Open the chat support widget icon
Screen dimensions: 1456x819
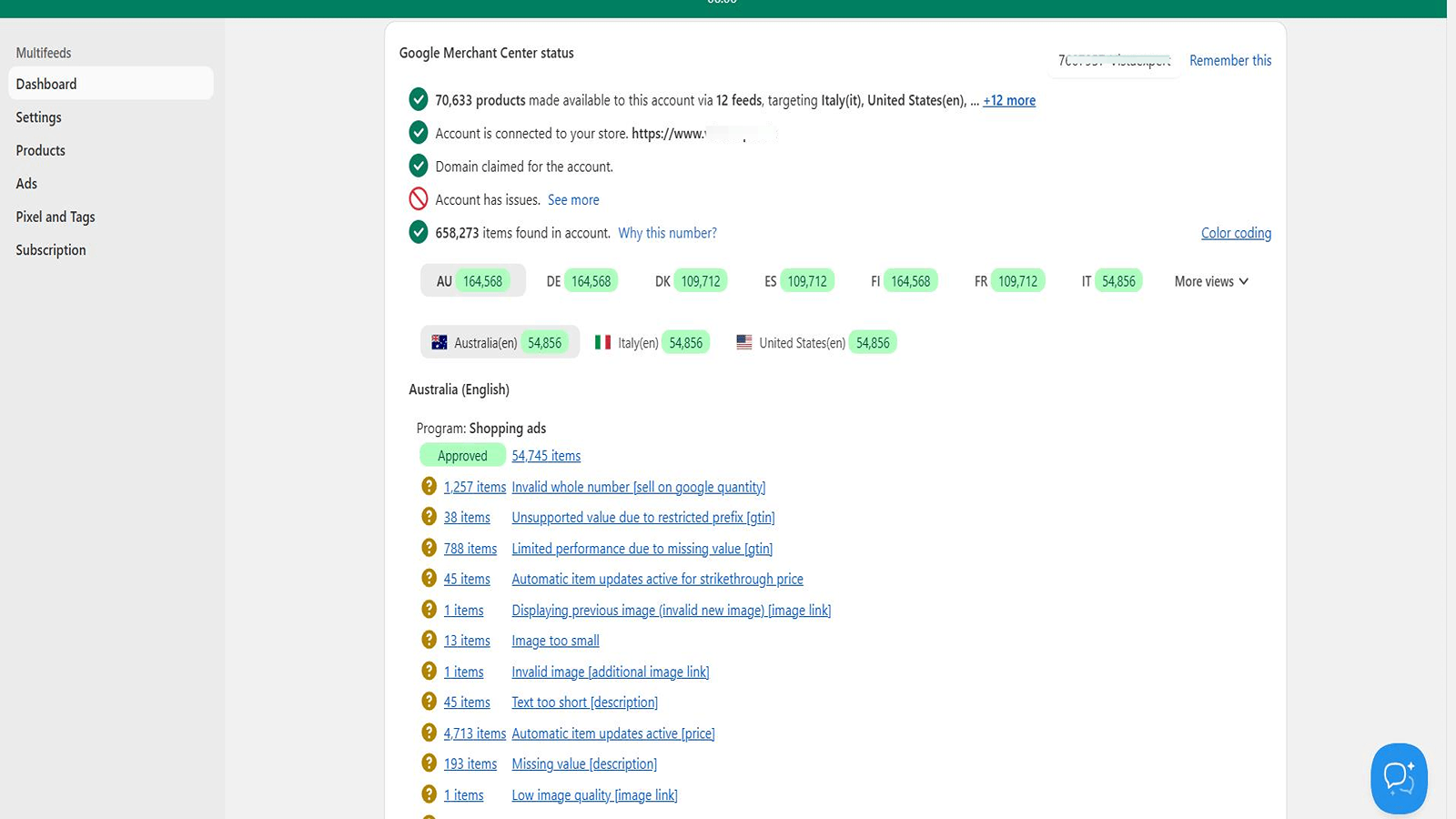(1399, 779)
